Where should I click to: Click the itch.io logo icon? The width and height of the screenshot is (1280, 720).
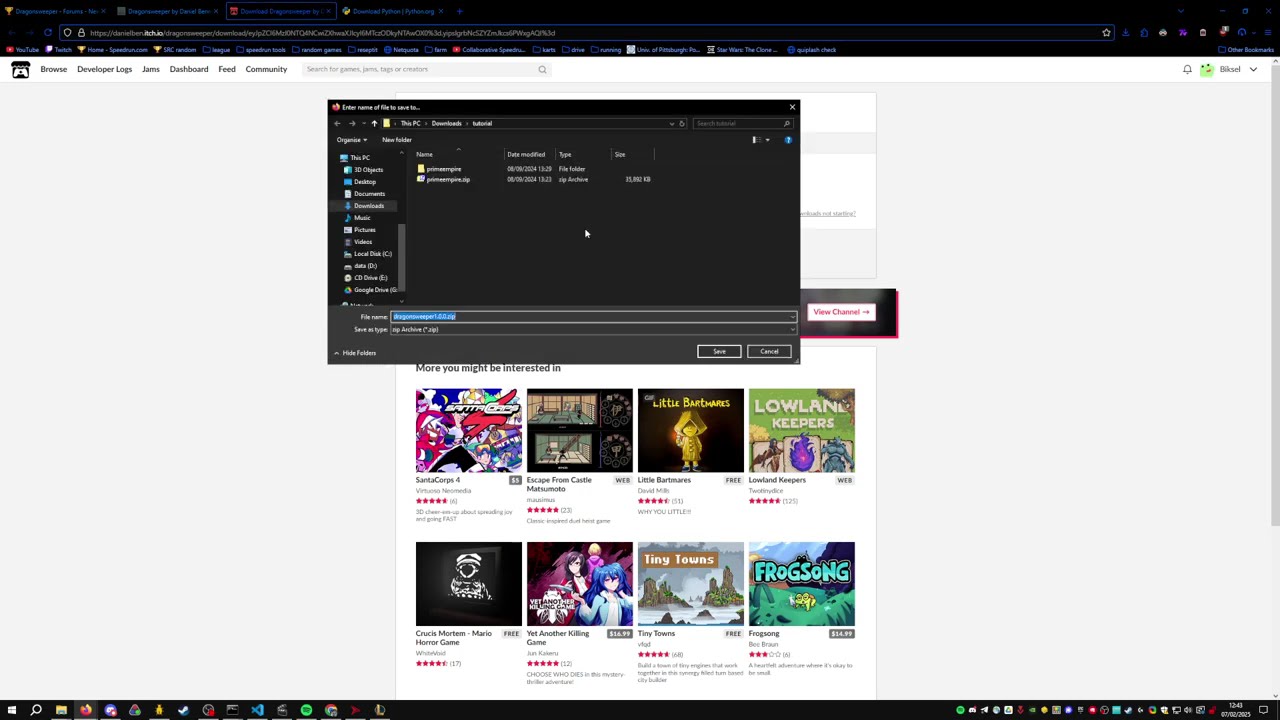click(x=20, y=69)
